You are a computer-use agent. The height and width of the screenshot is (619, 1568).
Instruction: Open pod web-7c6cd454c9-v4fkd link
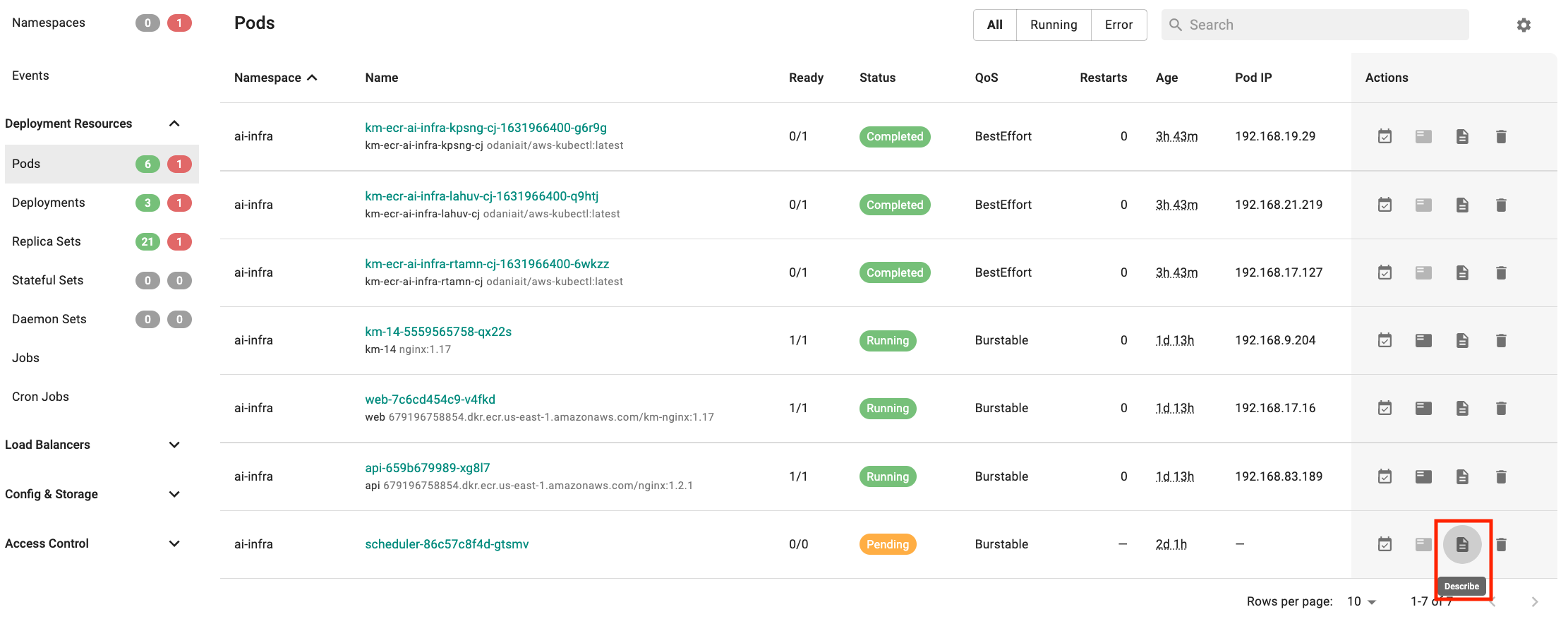point(430,399)
